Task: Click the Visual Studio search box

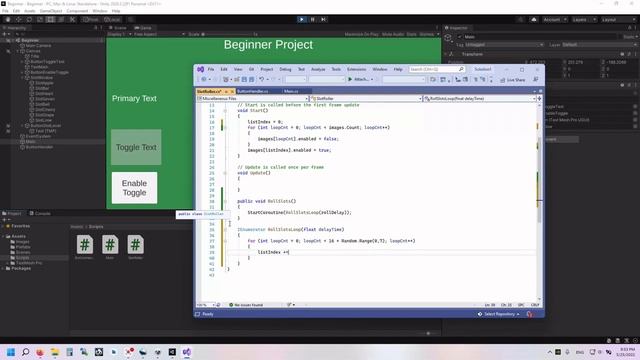Action: 437,69
